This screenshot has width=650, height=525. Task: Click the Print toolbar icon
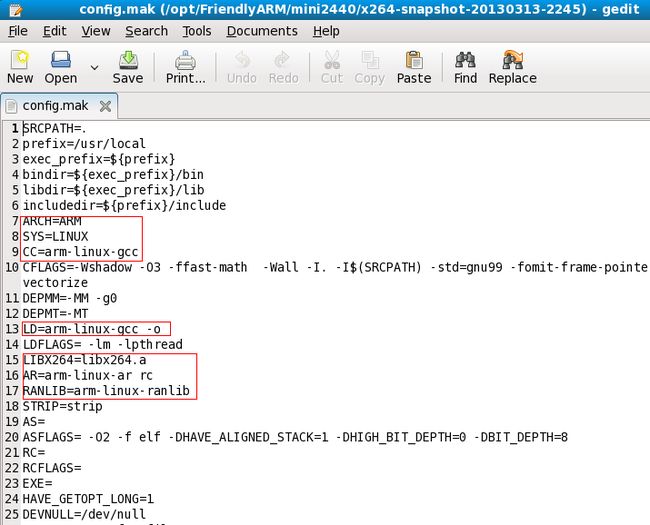click(x=185, y=60)
